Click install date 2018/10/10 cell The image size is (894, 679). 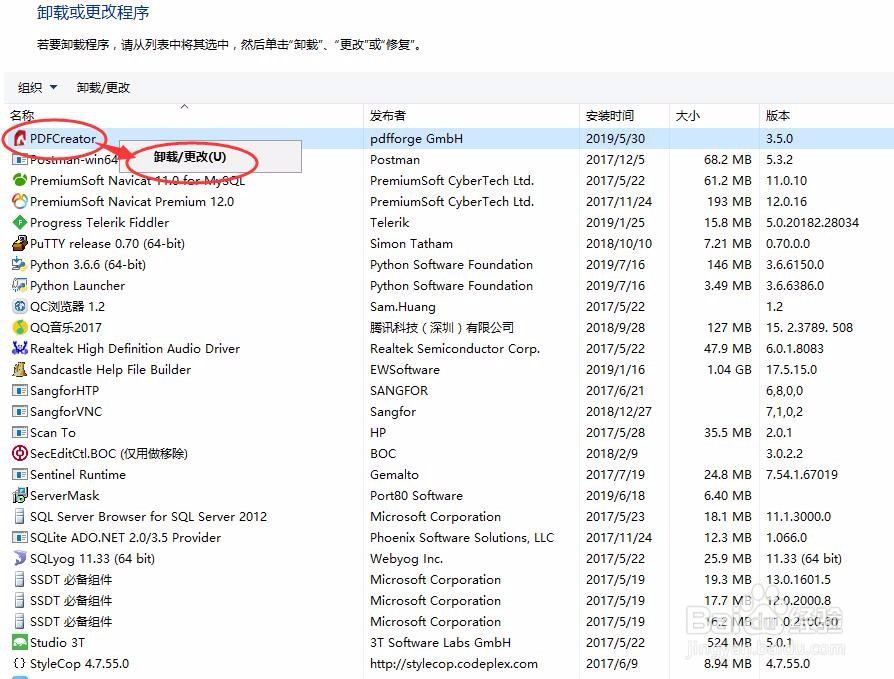point(619,243)
